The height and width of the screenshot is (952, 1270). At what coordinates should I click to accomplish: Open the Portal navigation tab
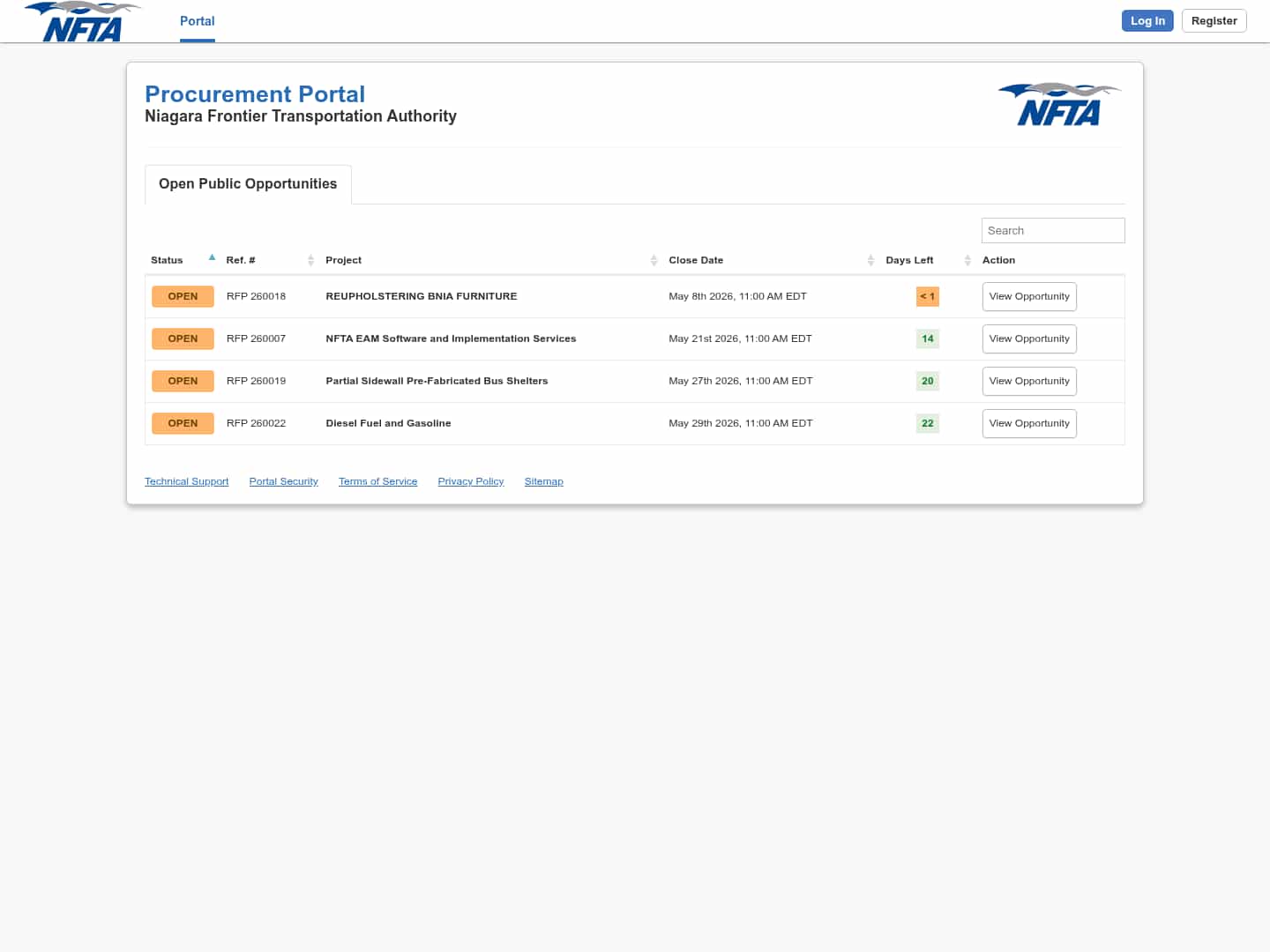pyautogui.click(x=198, y=21)
